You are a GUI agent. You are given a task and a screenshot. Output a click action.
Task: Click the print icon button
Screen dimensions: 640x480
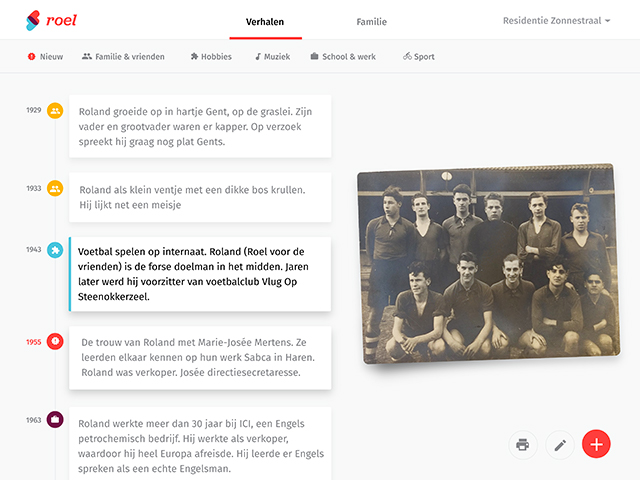click(x=523, y=444)
